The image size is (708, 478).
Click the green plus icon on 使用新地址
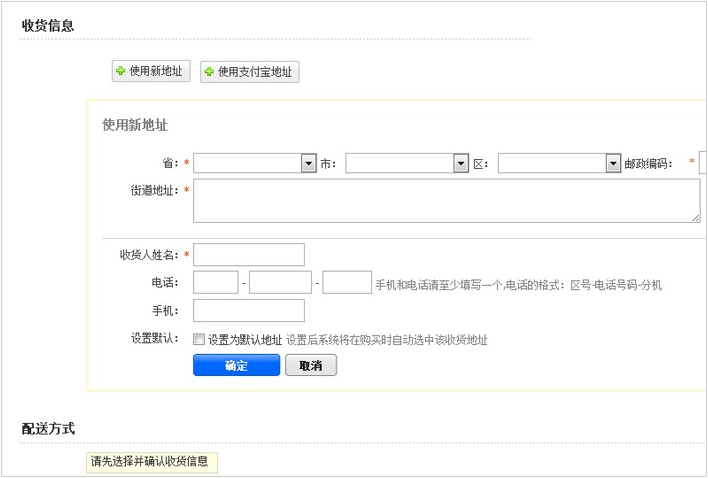[x=121, y=72]
